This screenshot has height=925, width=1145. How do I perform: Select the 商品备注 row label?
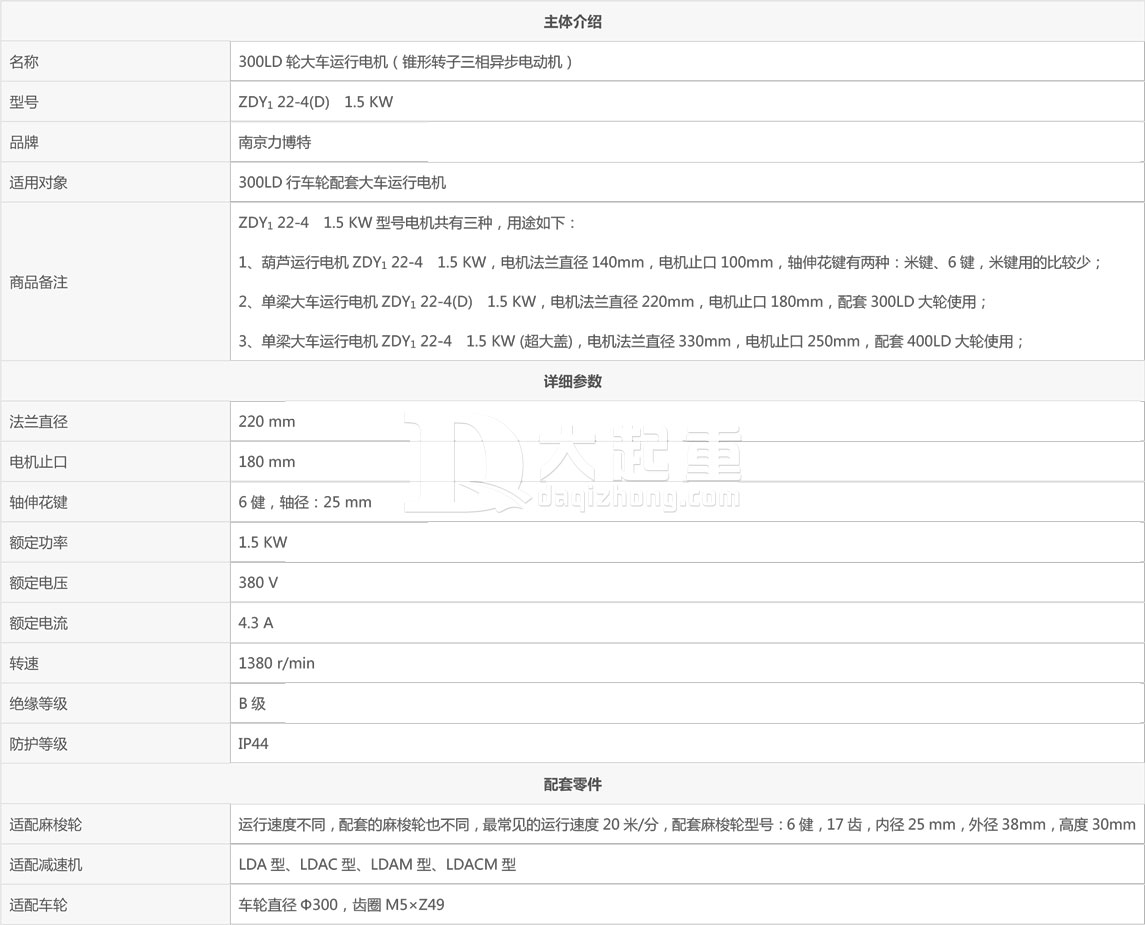(39, 283)
